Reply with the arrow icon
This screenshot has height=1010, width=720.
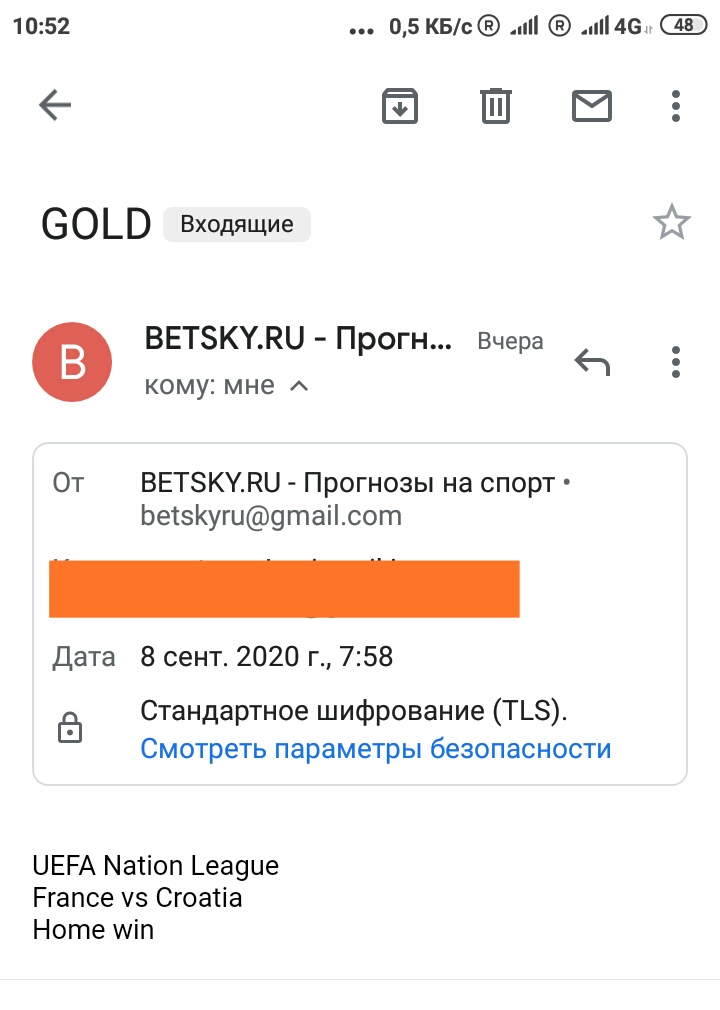[592, 362]
